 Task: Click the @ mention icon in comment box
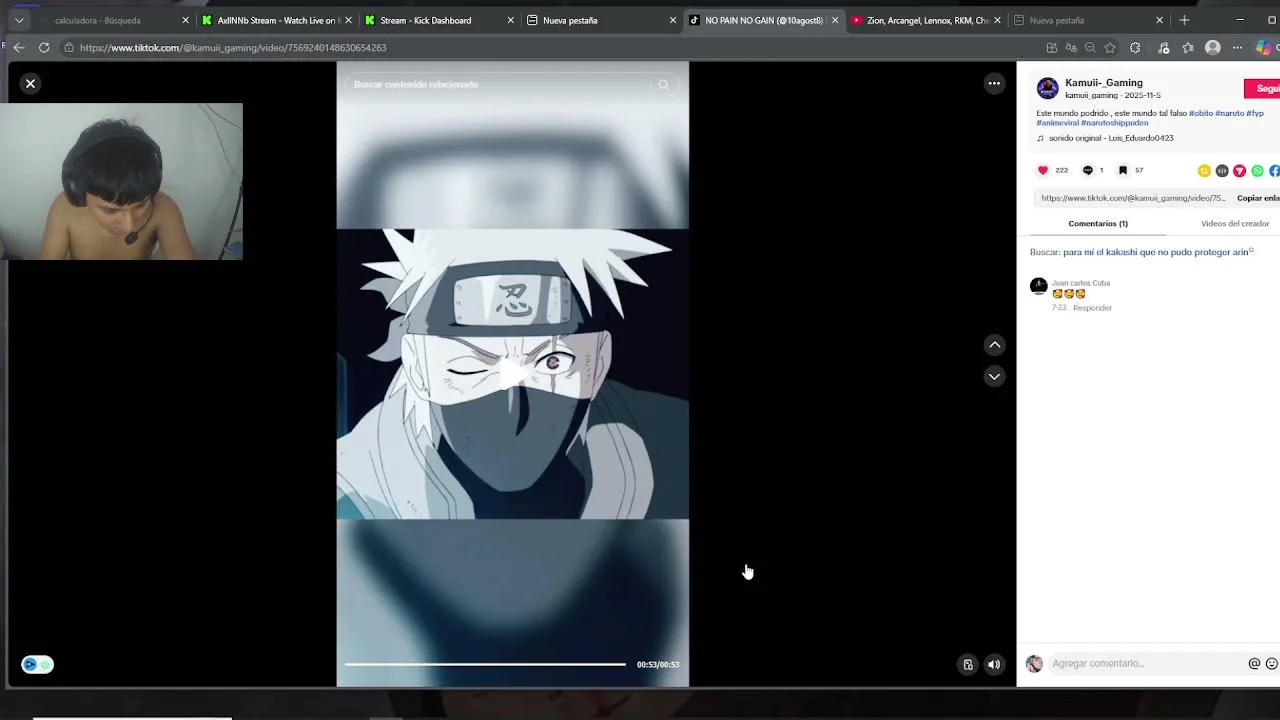pyautogui.click(x=1254, y=664)
